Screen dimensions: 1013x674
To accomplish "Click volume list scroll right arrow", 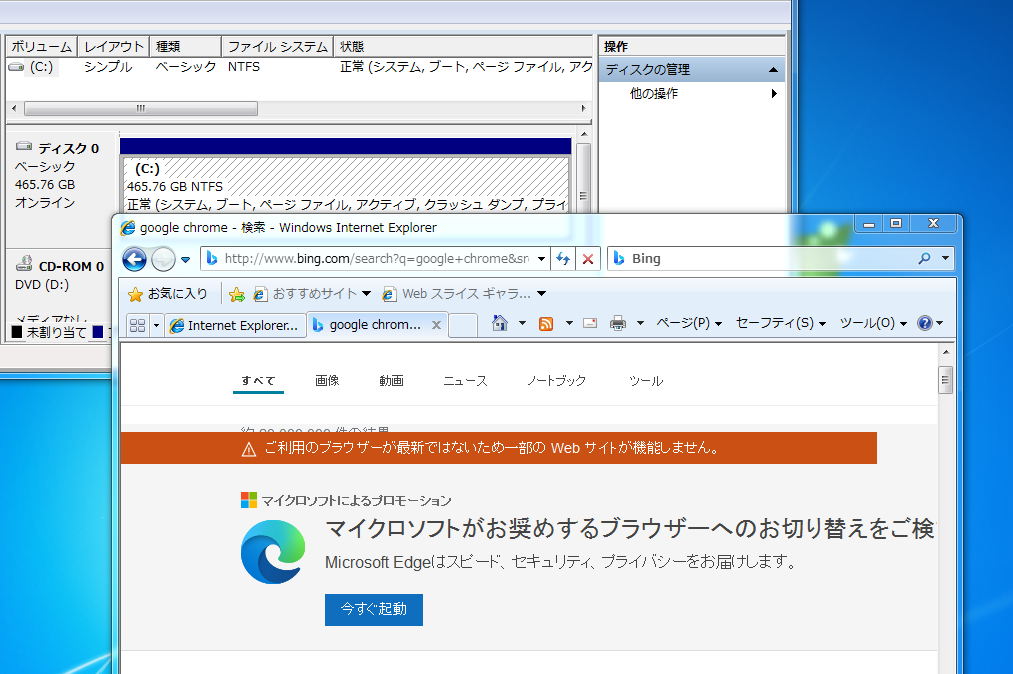I will coord(583,109).
